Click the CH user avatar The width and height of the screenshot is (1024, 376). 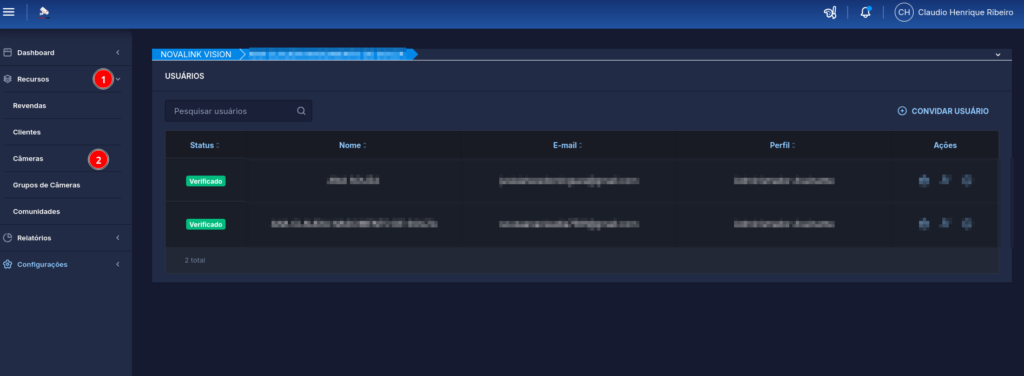click(904, 12)
